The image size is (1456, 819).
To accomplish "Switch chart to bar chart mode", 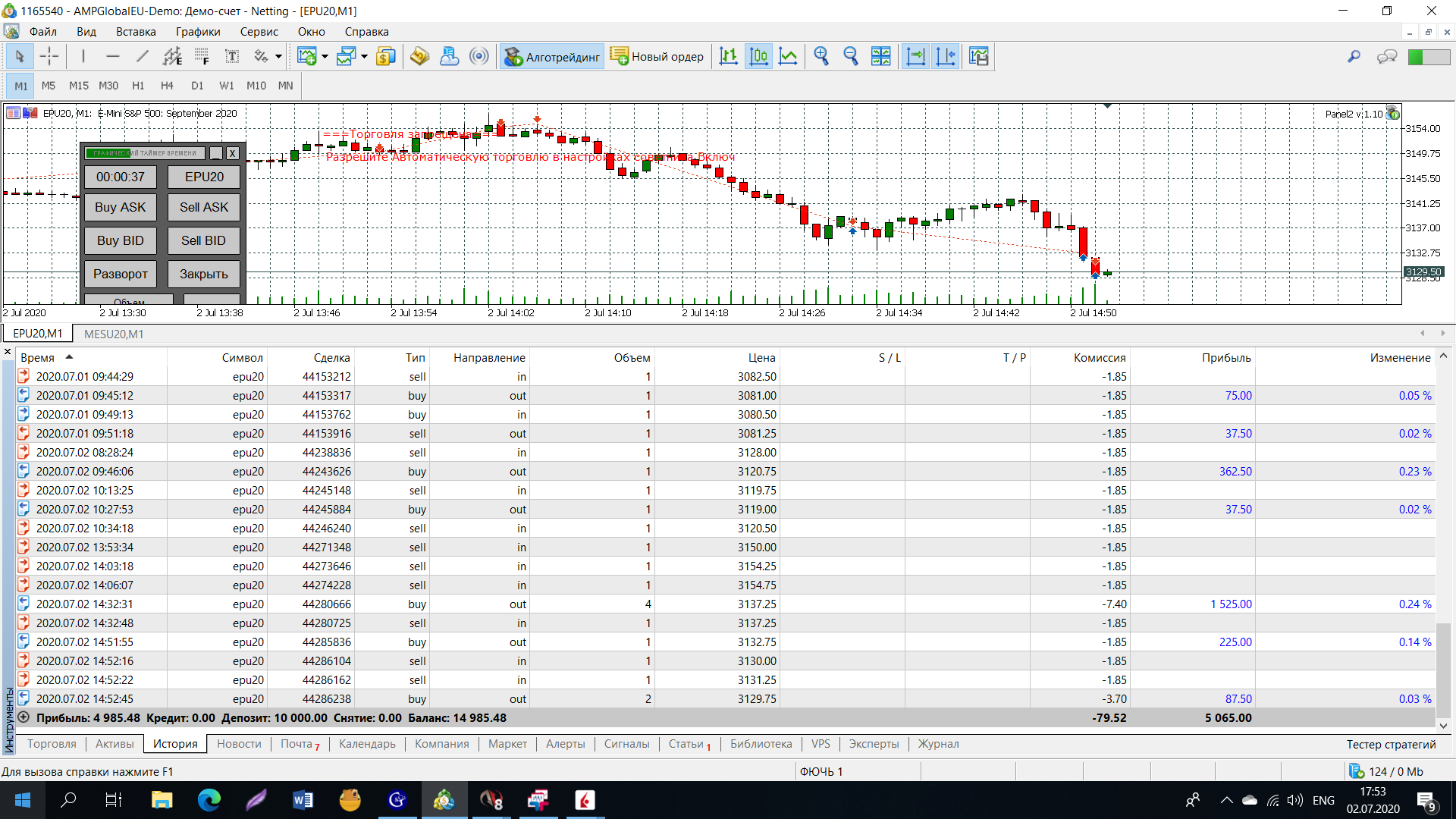I will (x=729, y=56).
